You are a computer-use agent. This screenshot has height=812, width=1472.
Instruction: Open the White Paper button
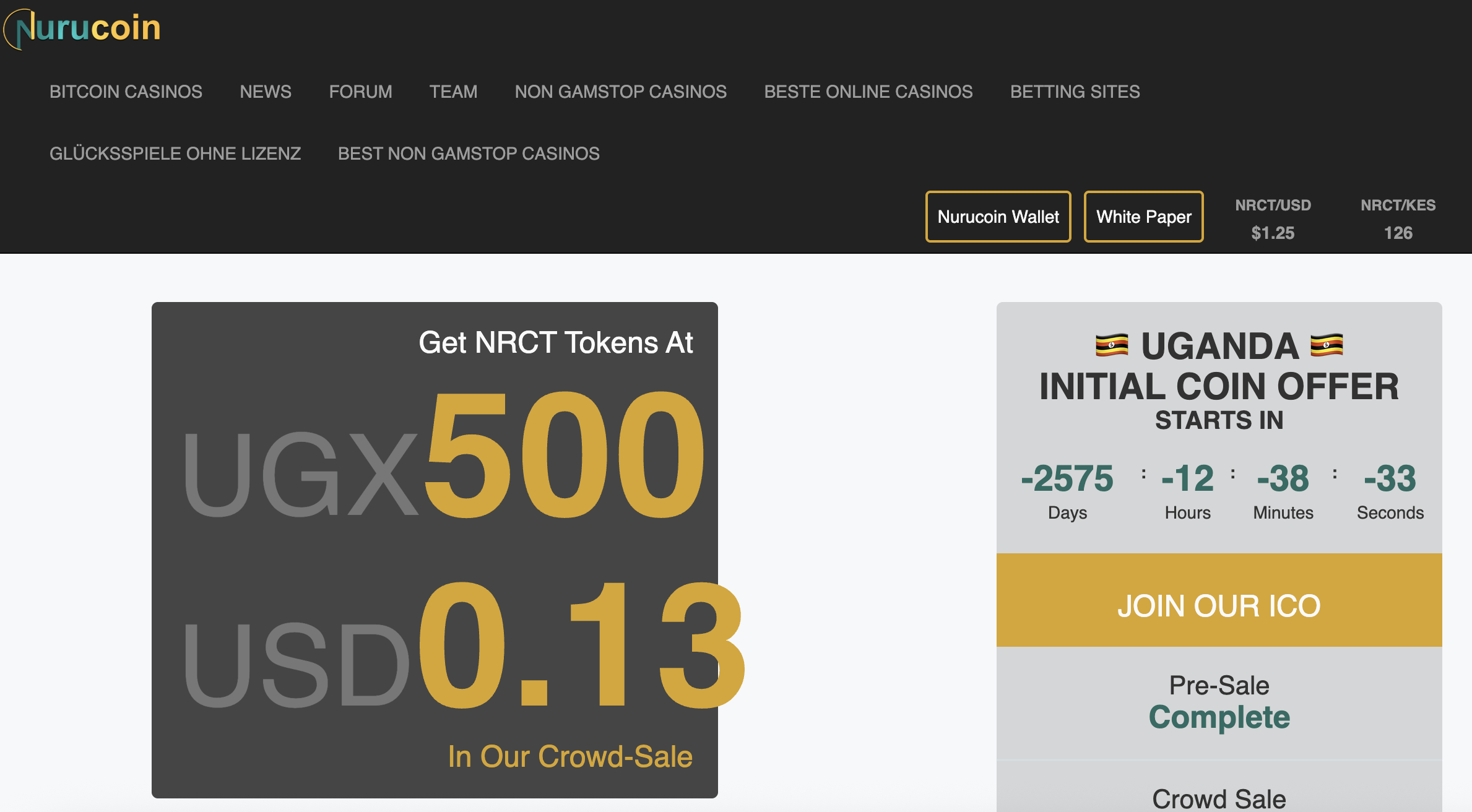[x=1143, y=217]
